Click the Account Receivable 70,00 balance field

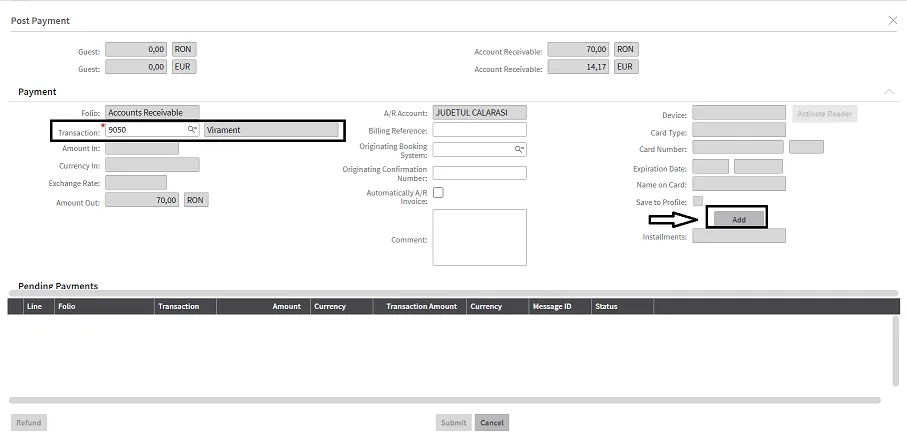pos(578,50)
